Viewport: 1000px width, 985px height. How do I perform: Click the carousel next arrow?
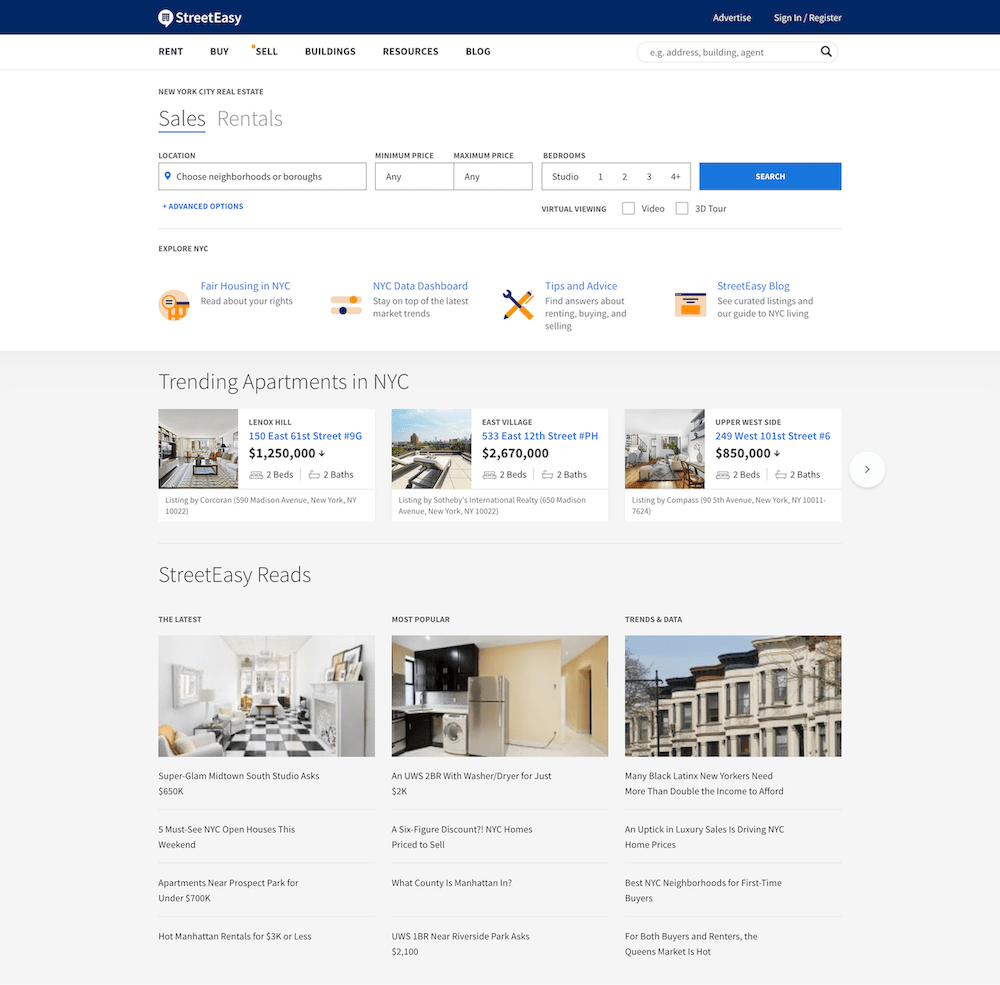click(867, 468)
